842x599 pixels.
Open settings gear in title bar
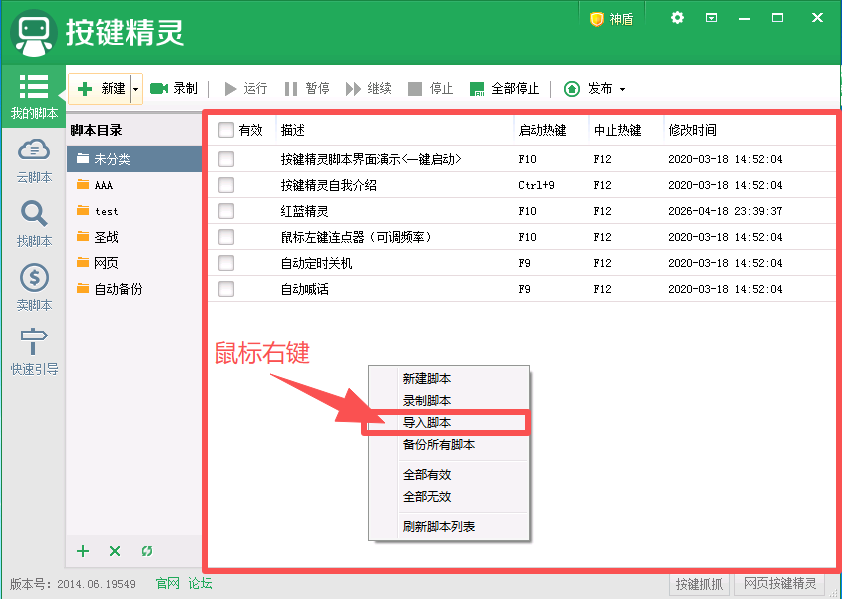(x=677, y=18)
